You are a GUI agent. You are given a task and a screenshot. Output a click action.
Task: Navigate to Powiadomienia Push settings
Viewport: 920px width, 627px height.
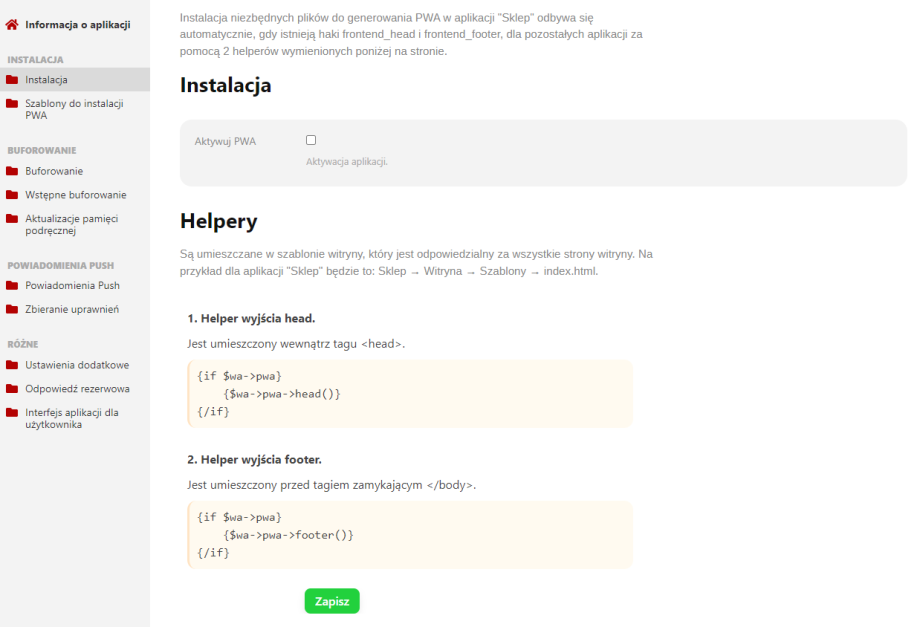coord(72,286)
